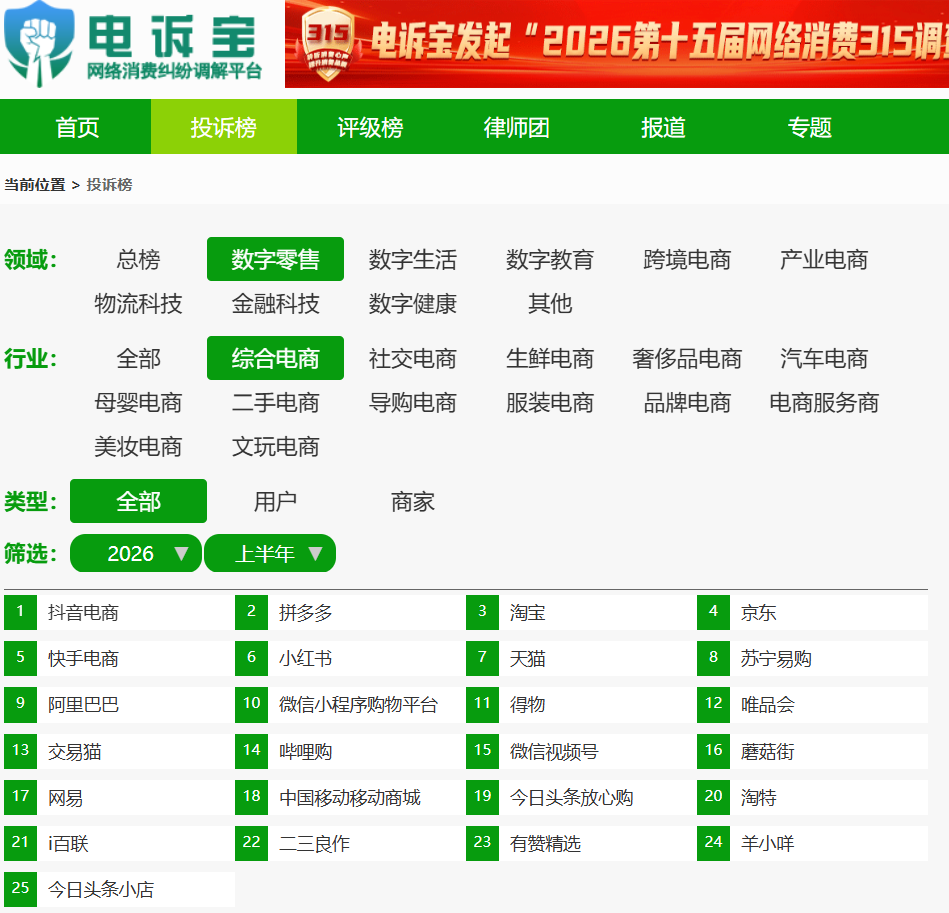949x913 pixels.
Task: Select 全部 in the 类型 row
Action: point(139,501)
